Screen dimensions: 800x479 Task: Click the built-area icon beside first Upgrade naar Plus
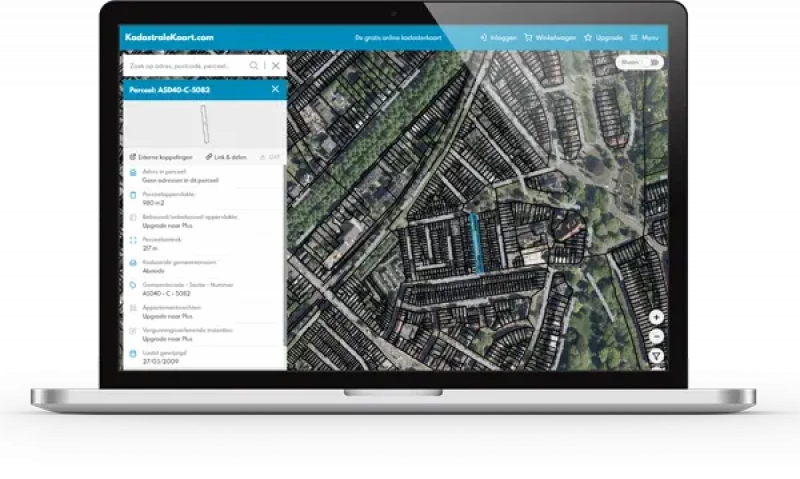[x=133, y=217]
